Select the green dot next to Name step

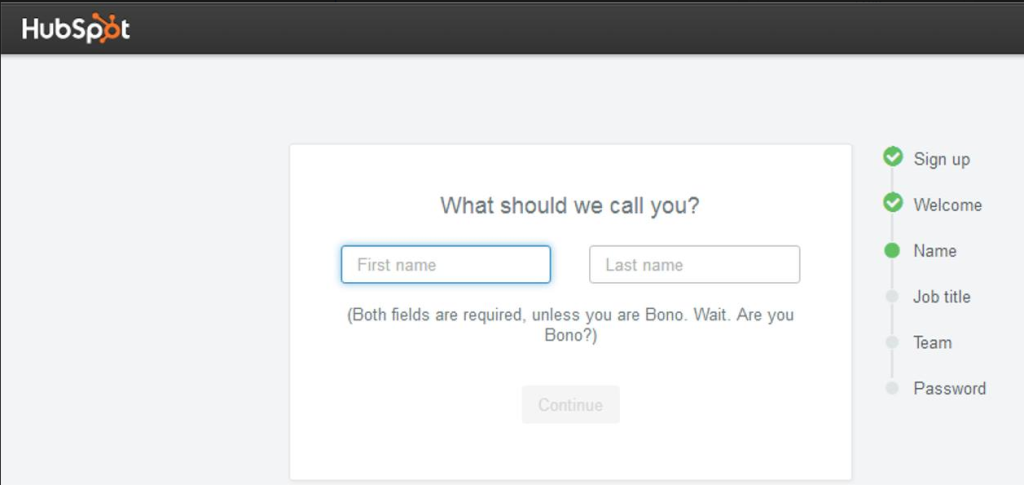click(x=892, y=251)
